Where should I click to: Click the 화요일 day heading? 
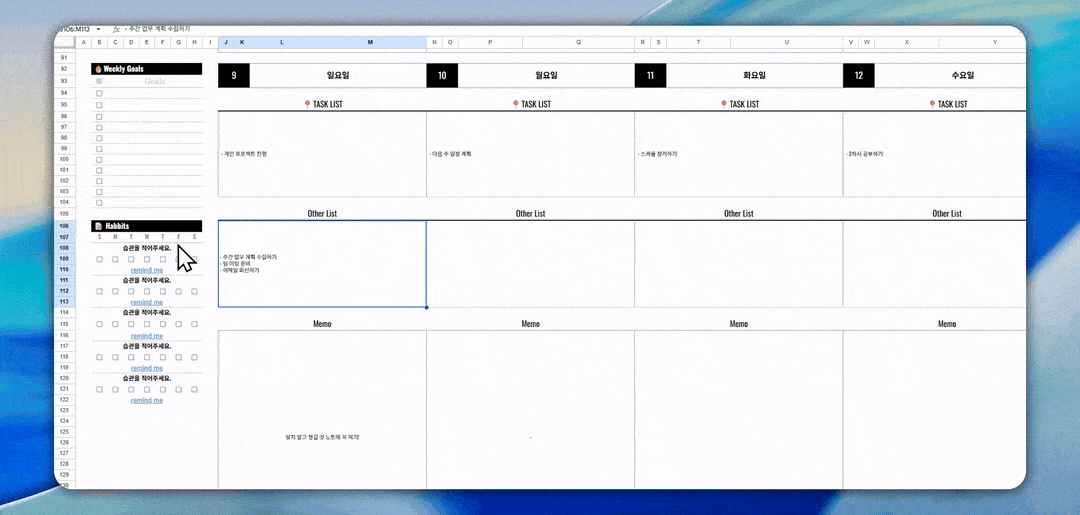pos(754,76)
